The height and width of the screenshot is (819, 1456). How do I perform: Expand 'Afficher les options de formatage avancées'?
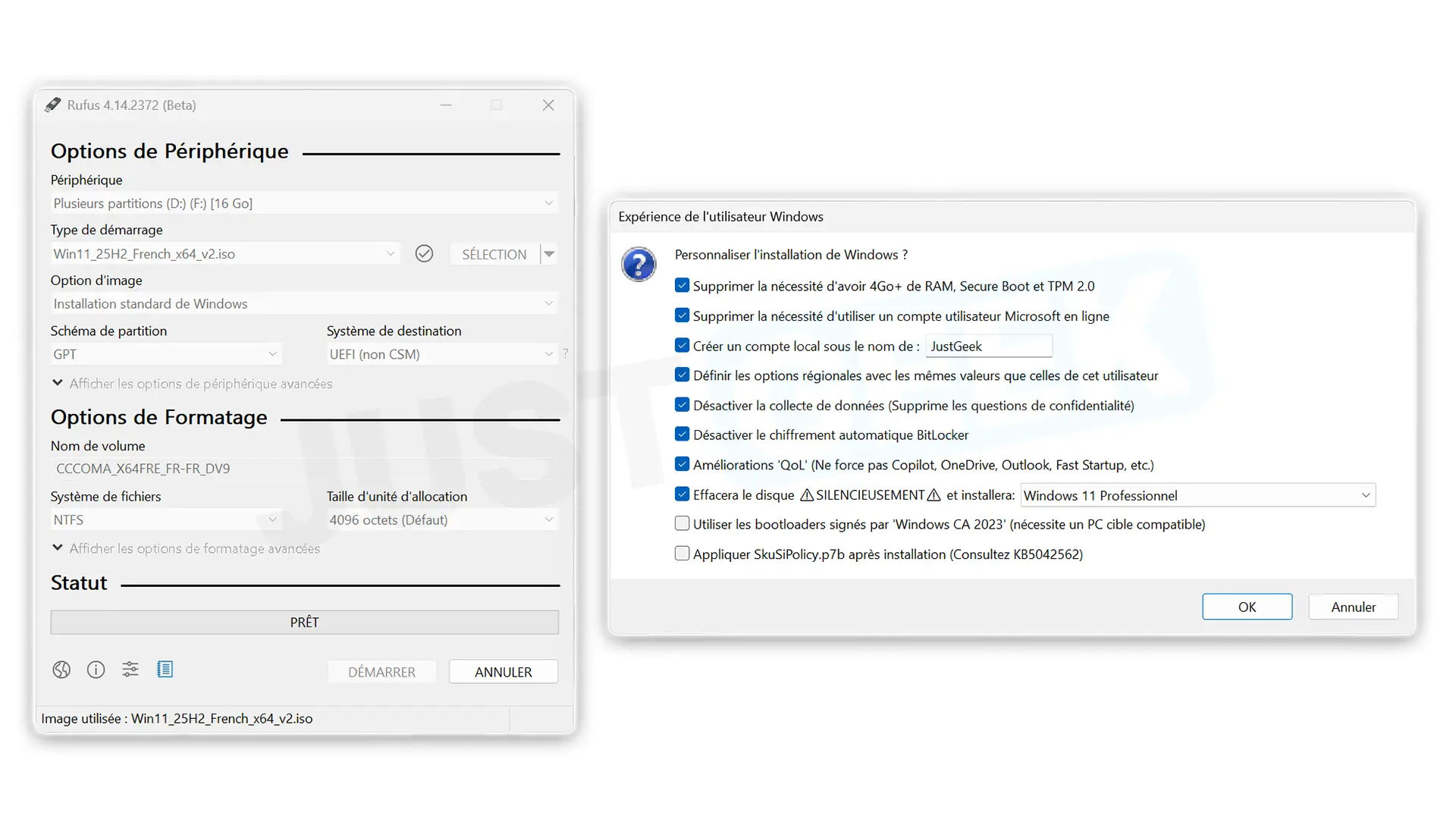(187, 548)
